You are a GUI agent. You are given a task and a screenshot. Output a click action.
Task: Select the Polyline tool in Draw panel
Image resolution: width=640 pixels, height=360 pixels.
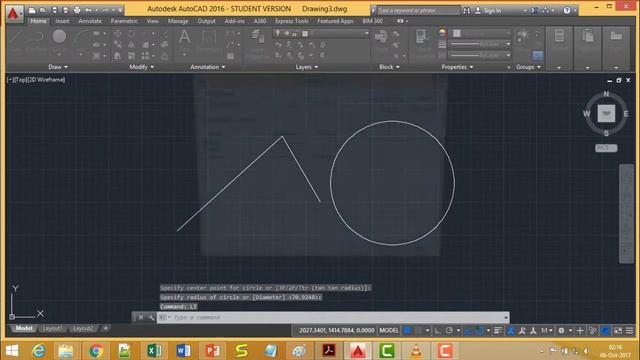point(36,40)
